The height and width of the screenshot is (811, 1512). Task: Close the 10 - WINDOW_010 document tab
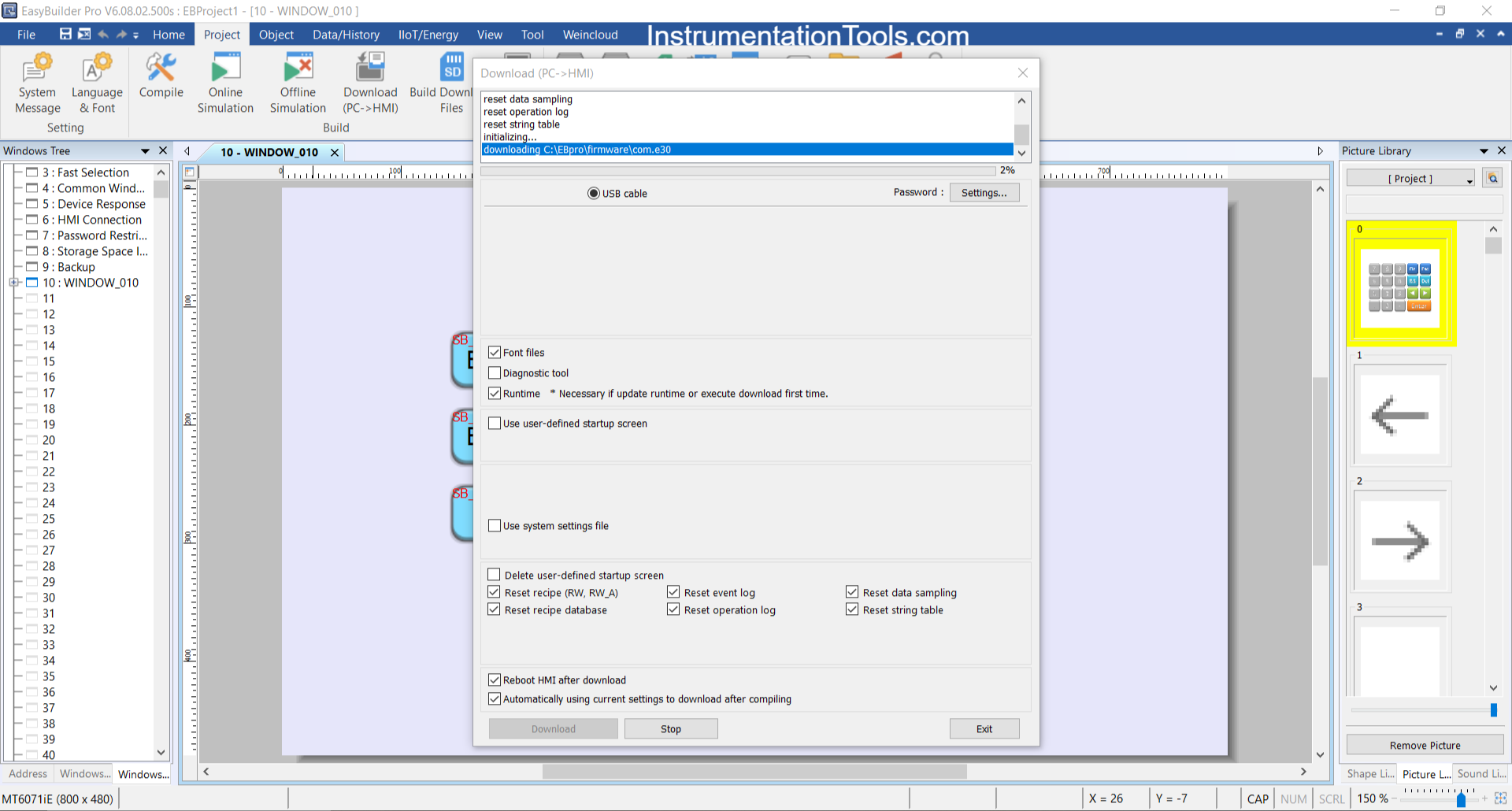click(335, 152)
